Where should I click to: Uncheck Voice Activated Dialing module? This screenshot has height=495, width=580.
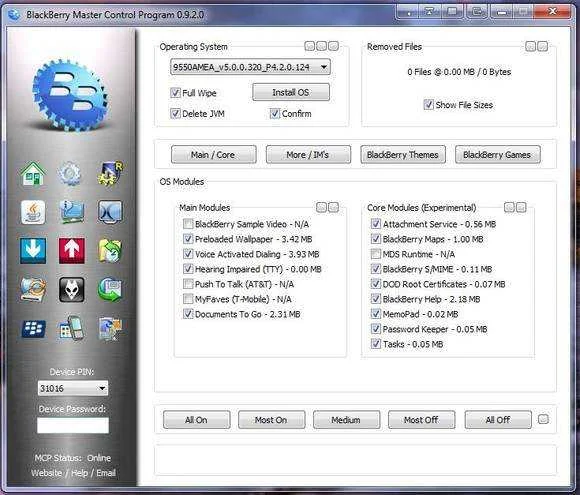pos(188,254)
